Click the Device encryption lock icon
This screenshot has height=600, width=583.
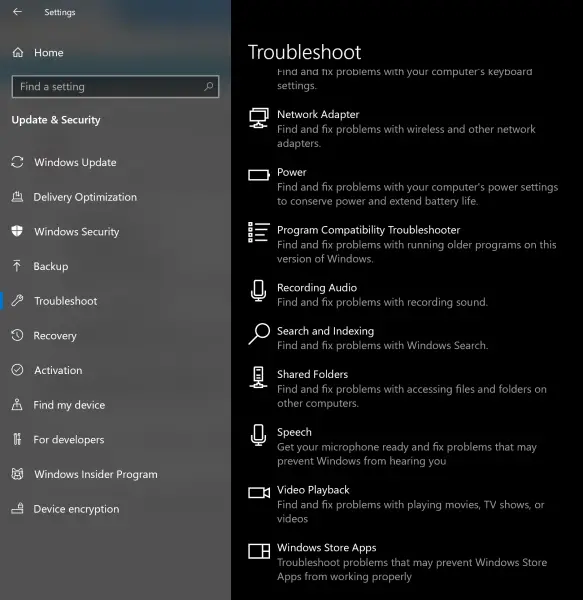(17, 509)
